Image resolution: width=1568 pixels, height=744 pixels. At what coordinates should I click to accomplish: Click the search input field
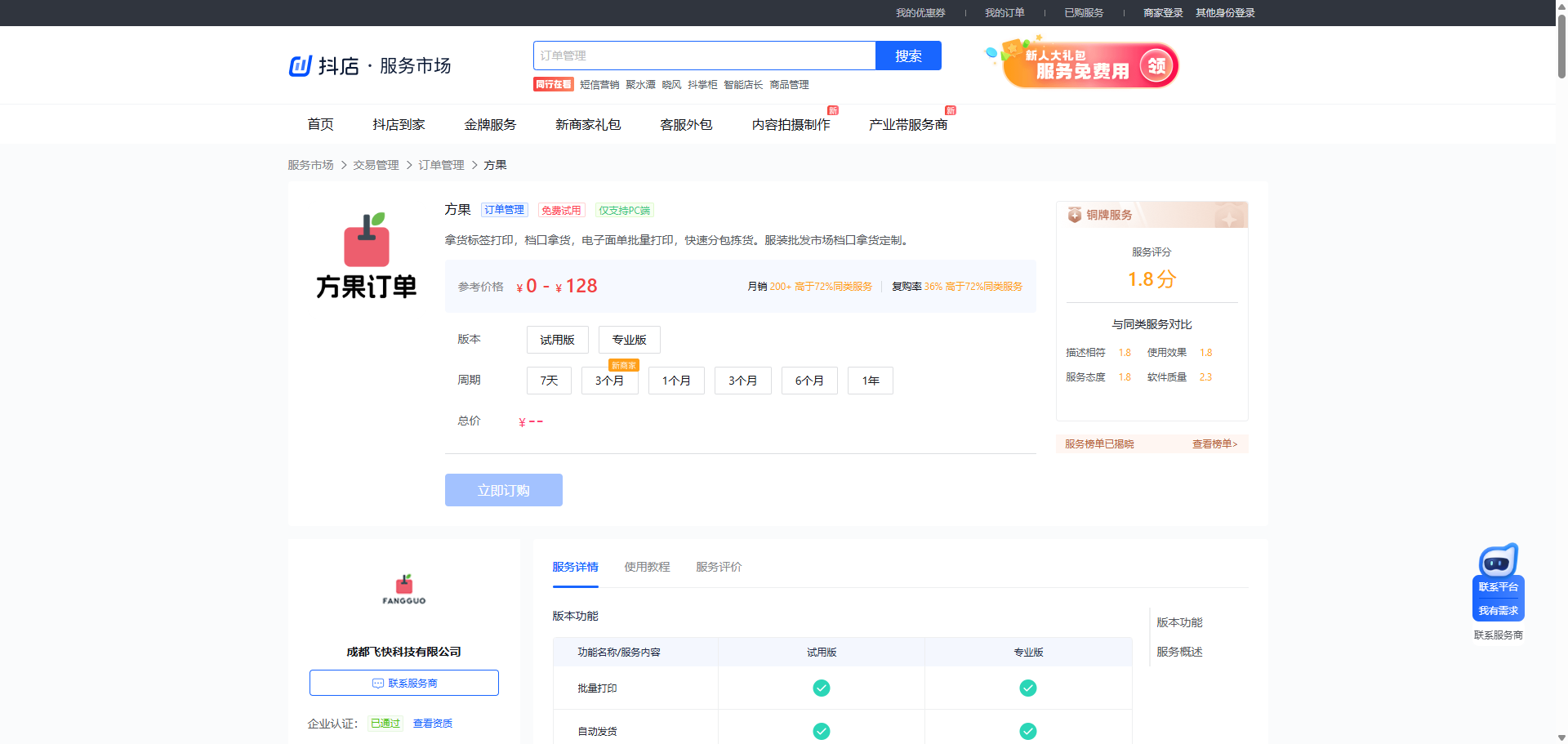[704, 56]
